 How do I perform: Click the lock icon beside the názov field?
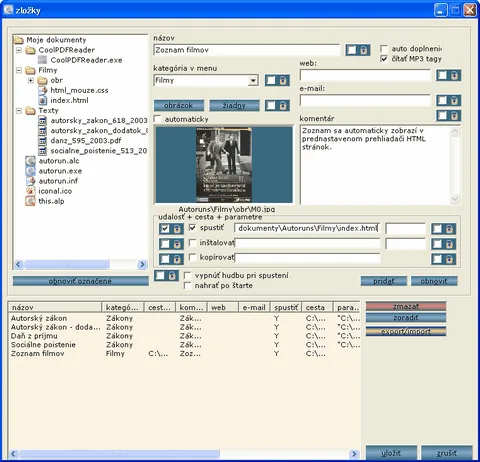point(364,50)
